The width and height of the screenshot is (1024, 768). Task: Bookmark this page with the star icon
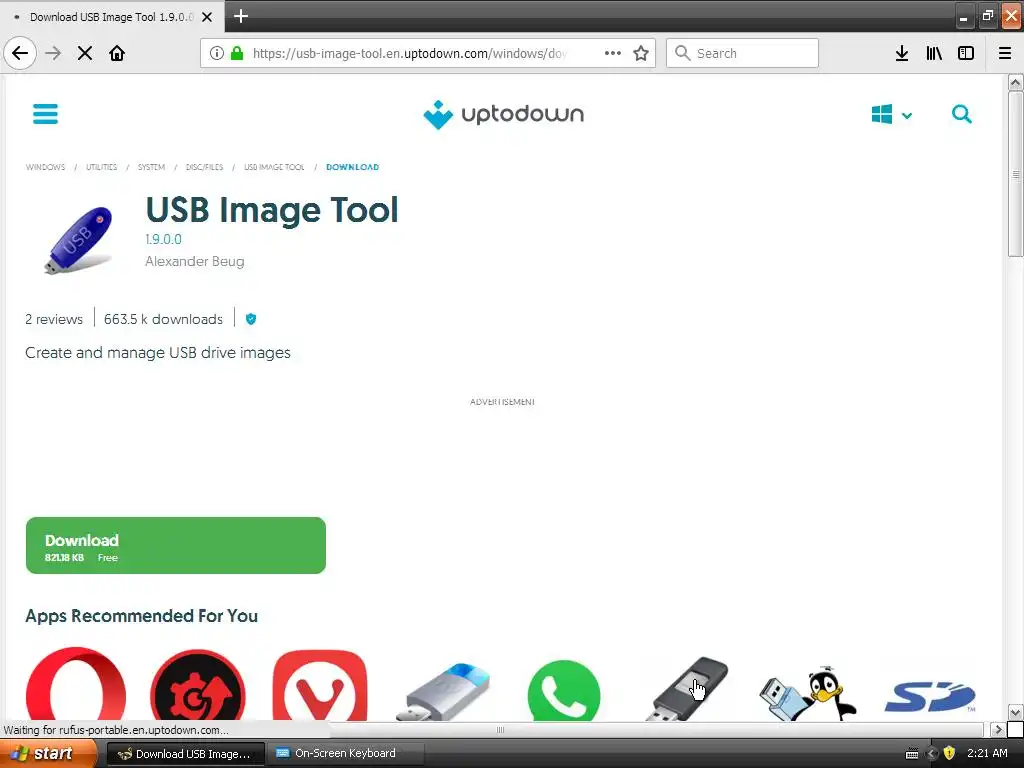641,53
